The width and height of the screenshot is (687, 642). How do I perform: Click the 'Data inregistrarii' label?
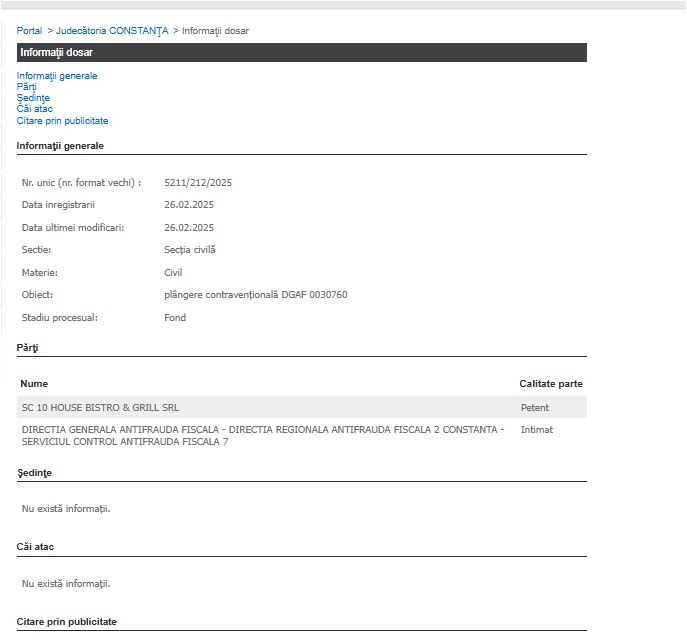point(58,205)
